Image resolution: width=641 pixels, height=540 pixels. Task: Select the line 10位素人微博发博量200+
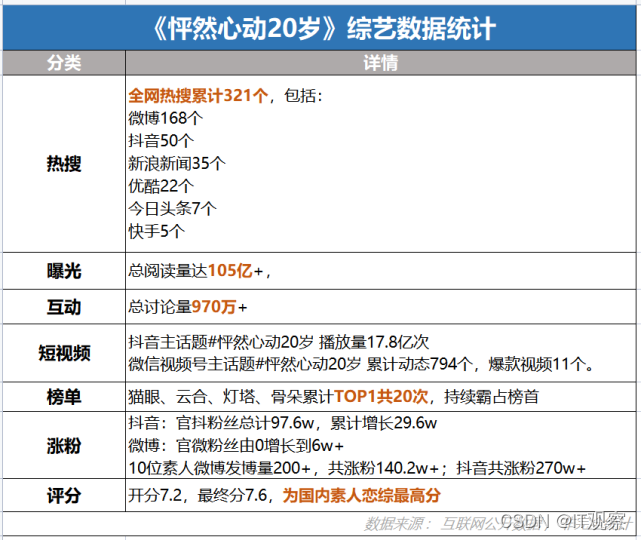(357, 468)
